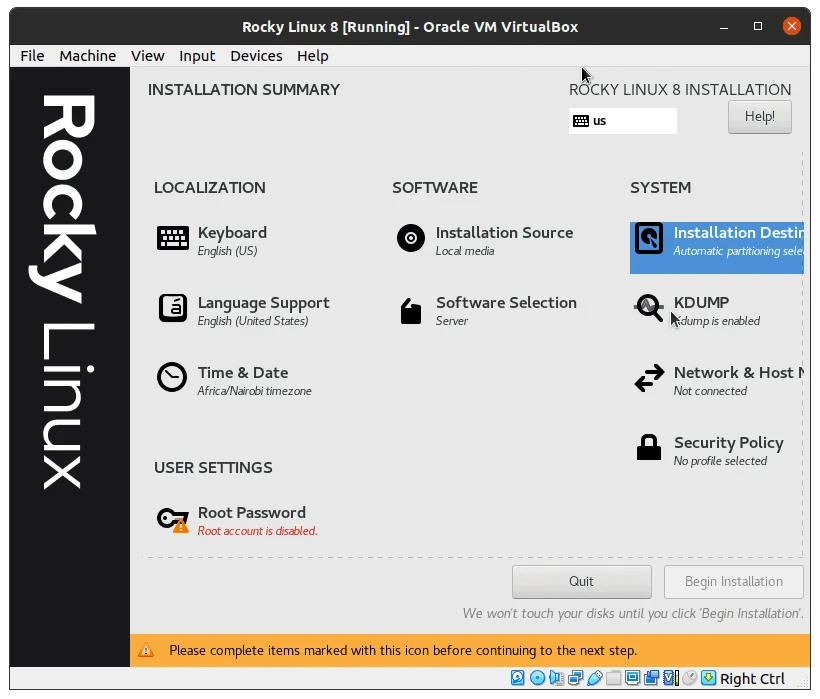Click the optical drives status icon
This screenshot has width=820, height=699.
(x=537, y=678)
